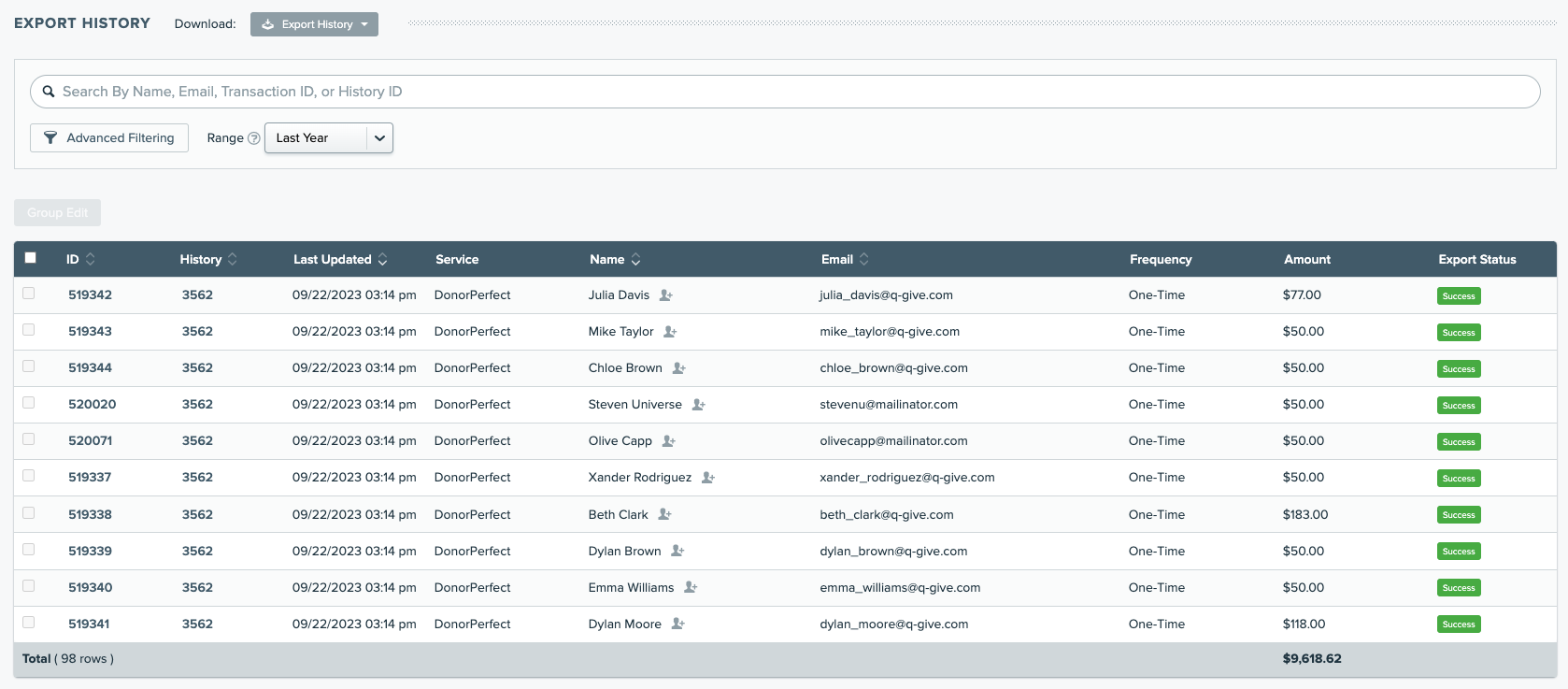Viewport: 1568px width, 689px height.
Task: Click the Group Edit button
Action: (57, 213)
